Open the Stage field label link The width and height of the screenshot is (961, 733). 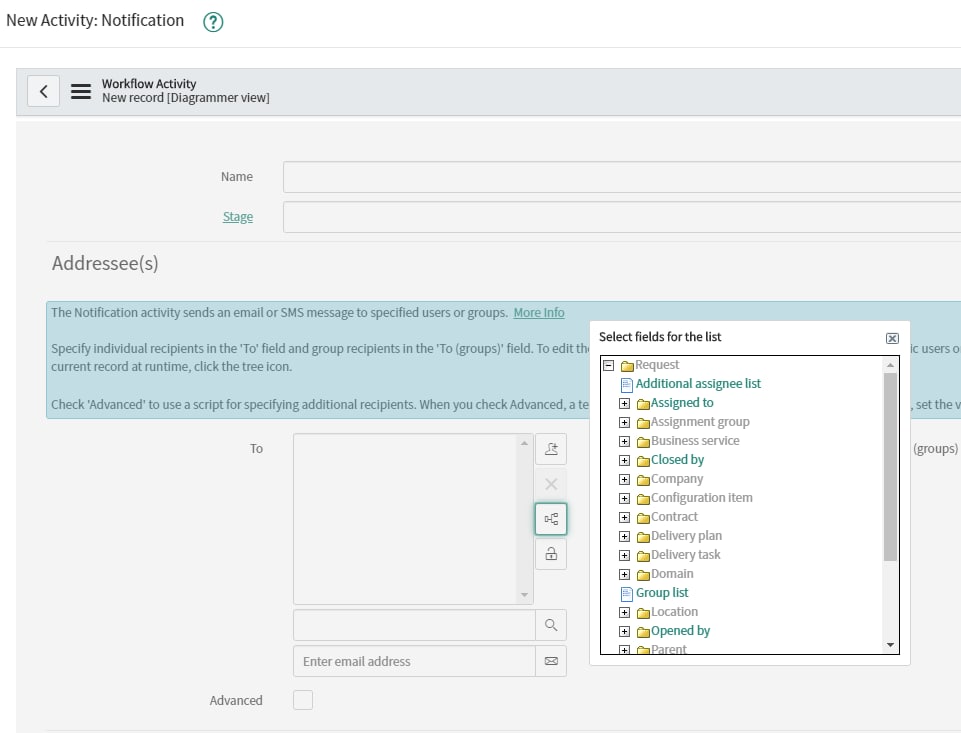pyautogui.click(x=238, y=217)
